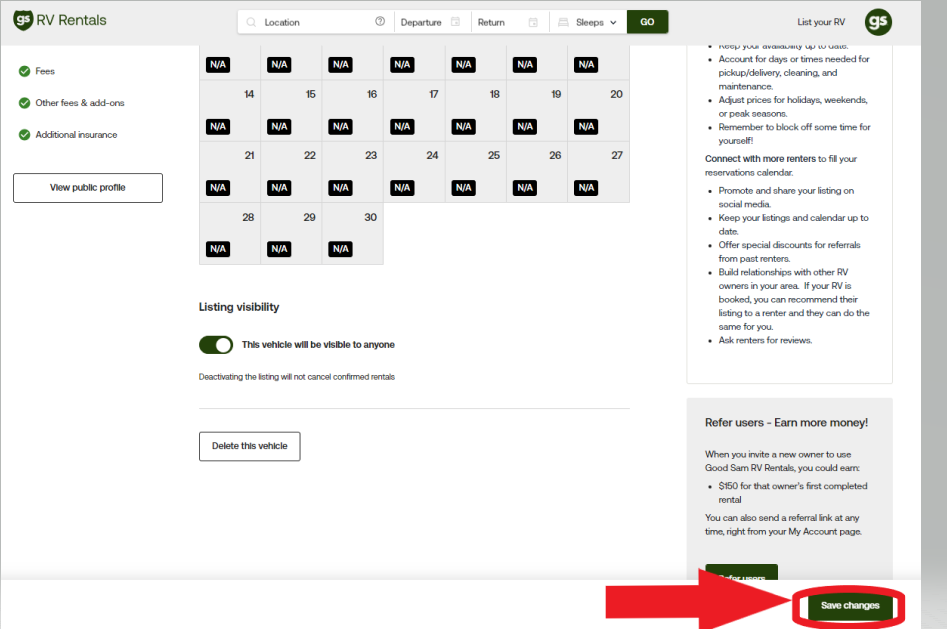947x629 pixels.
Task: Click the Save changes button
Action: (x=850, y=606)
